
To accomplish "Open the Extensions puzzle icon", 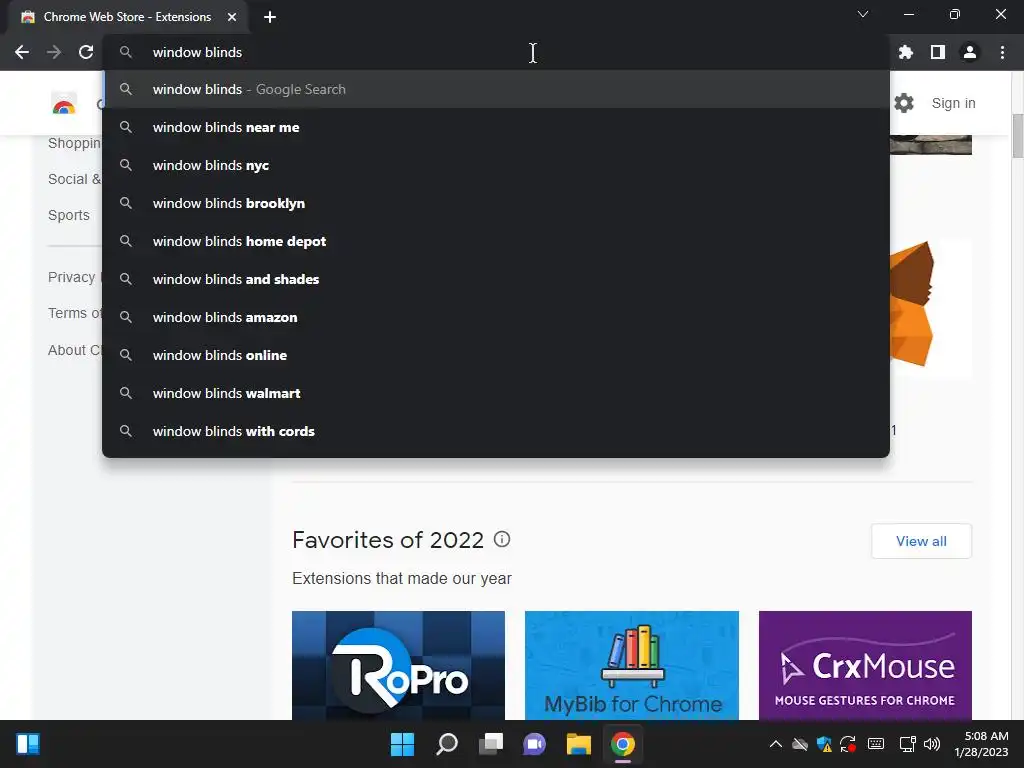I will pos(906,52).
